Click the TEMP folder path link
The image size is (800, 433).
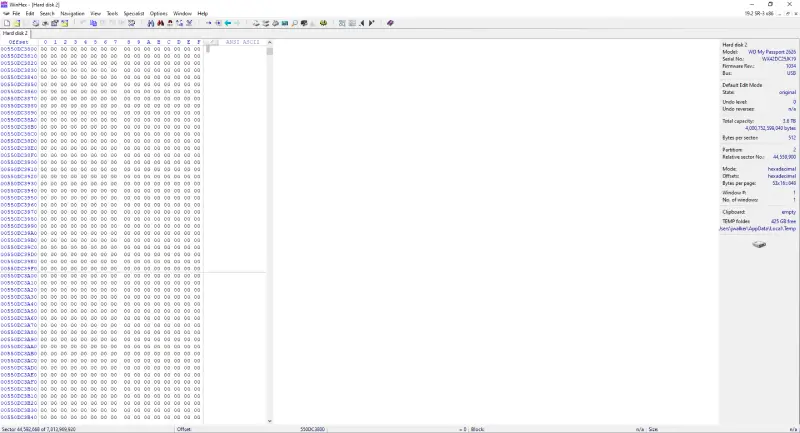758,228
